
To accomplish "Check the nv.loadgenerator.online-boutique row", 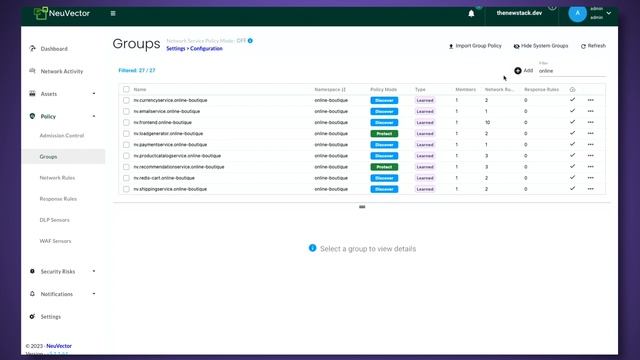I will coord(126,133).
